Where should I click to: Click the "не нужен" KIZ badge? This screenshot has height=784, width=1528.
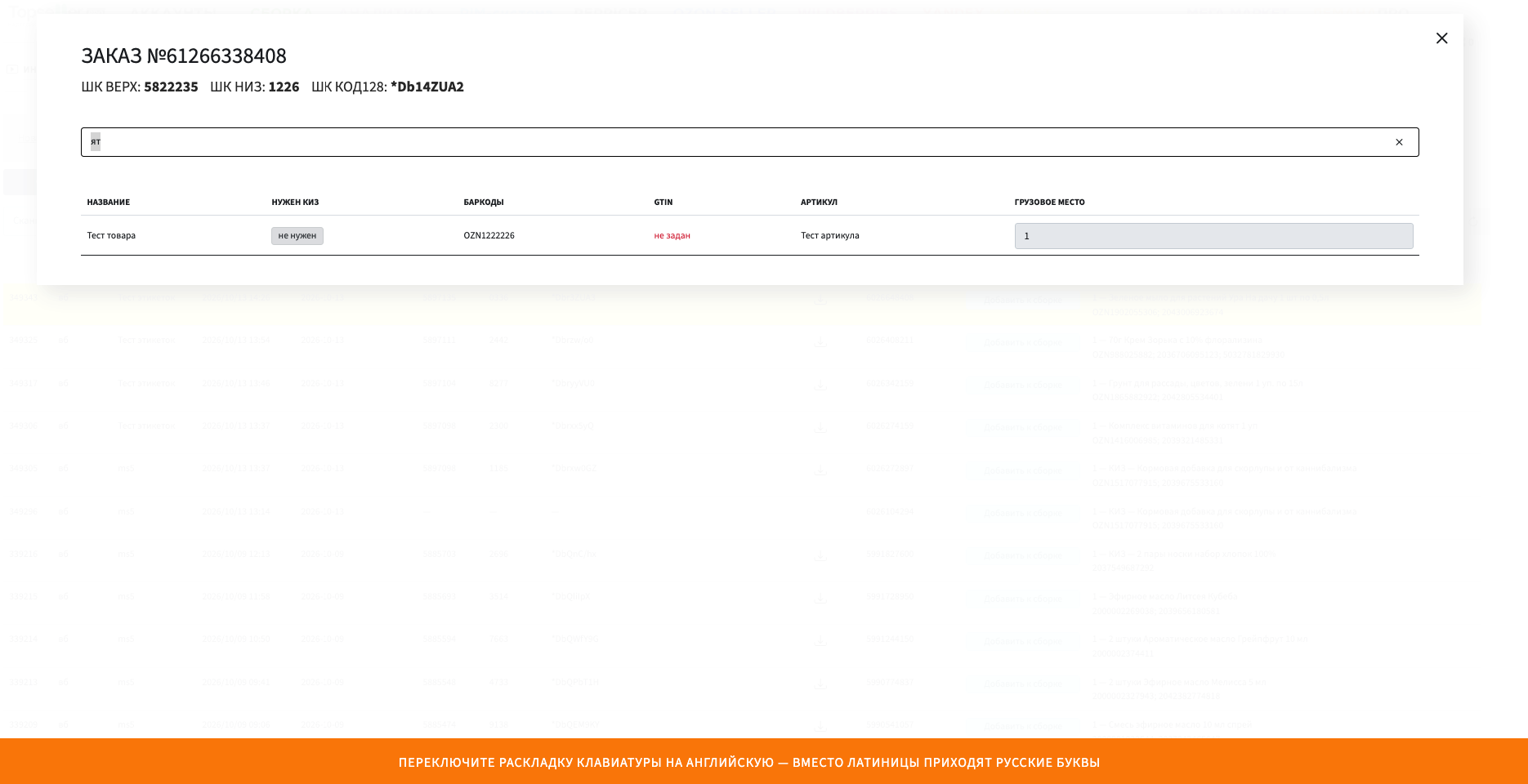click(297, 236)
